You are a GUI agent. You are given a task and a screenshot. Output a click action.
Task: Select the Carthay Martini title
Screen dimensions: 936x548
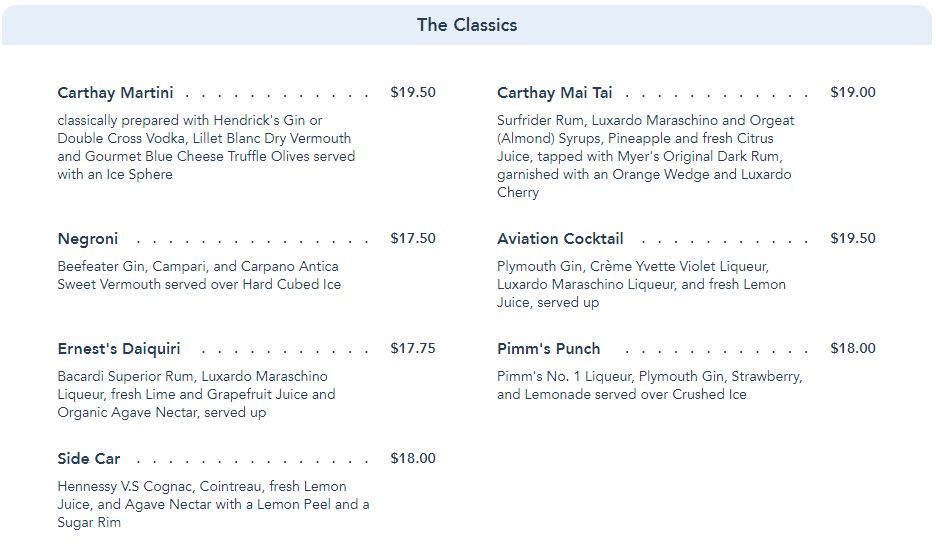(x=115, y=93)
